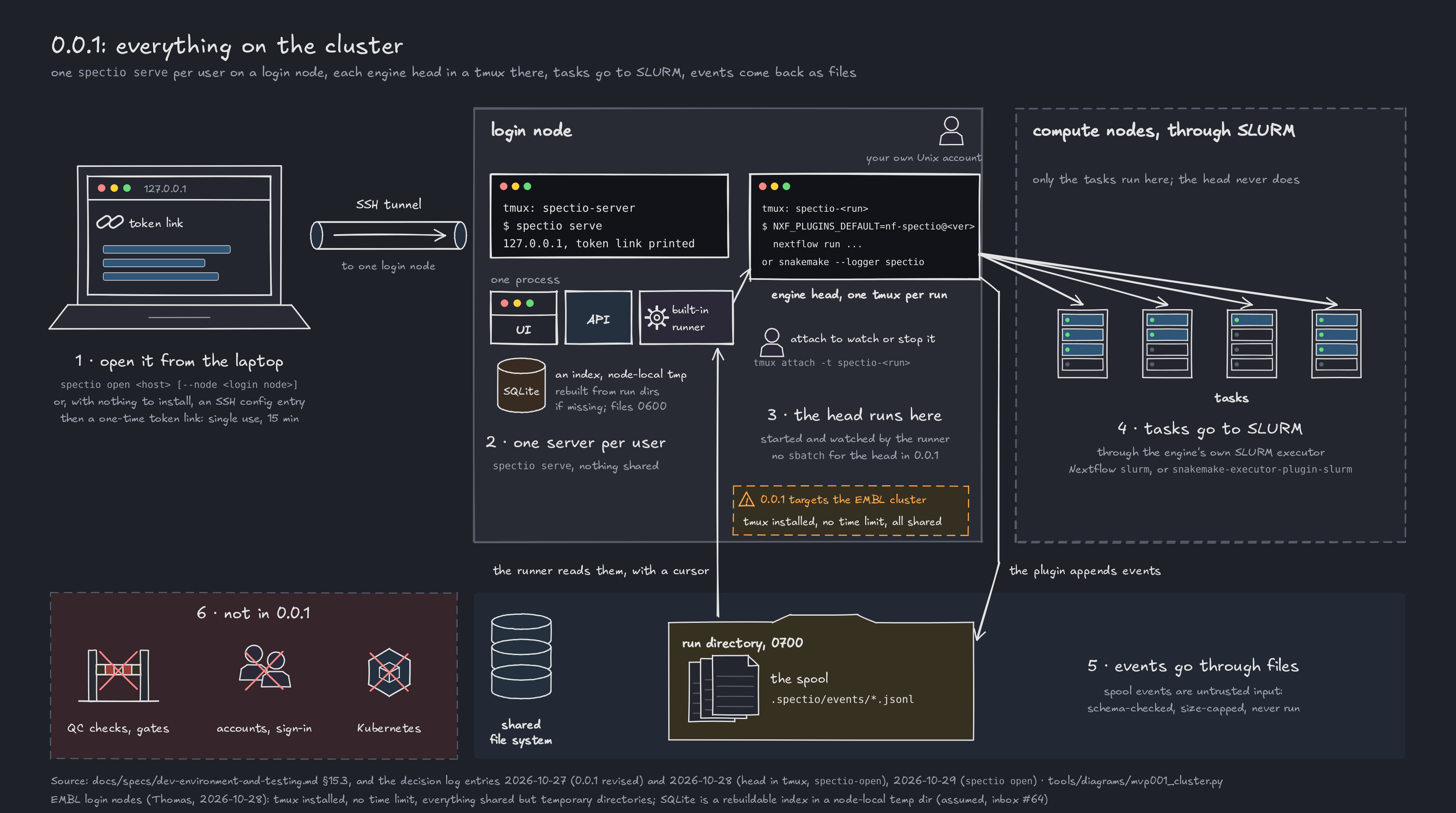Image resolution: width=1456 pixels, height=813 pixels.
Task: Click "your own Unix account" caption
Action: pyautogui.click(x=924, y=158)
